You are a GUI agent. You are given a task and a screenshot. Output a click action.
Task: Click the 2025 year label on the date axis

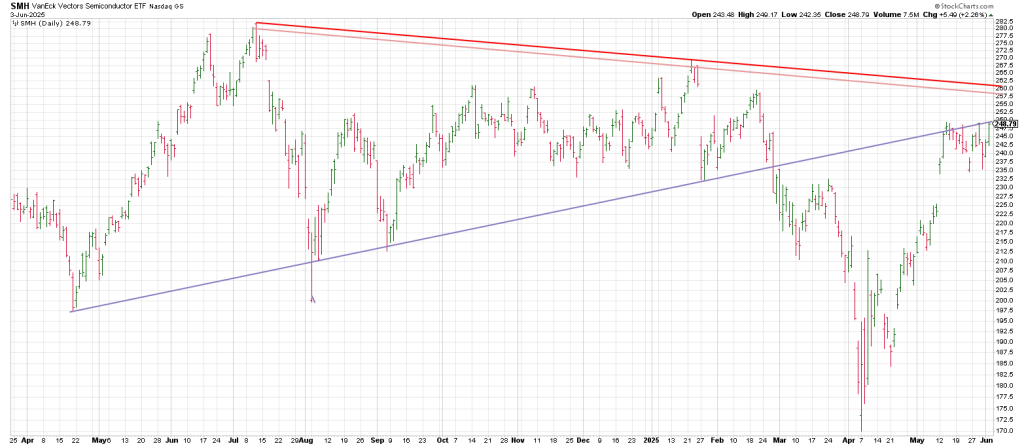pos(650,439)
